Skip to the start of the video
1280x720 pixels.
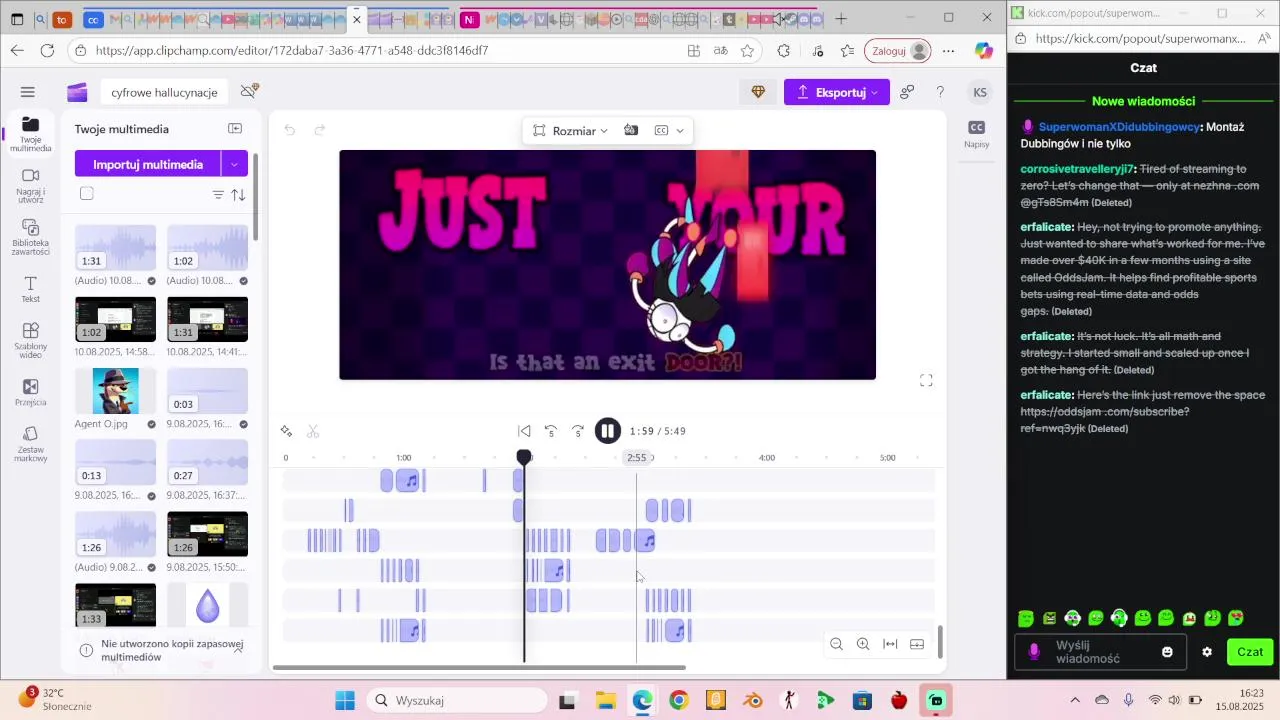point(524,431)
